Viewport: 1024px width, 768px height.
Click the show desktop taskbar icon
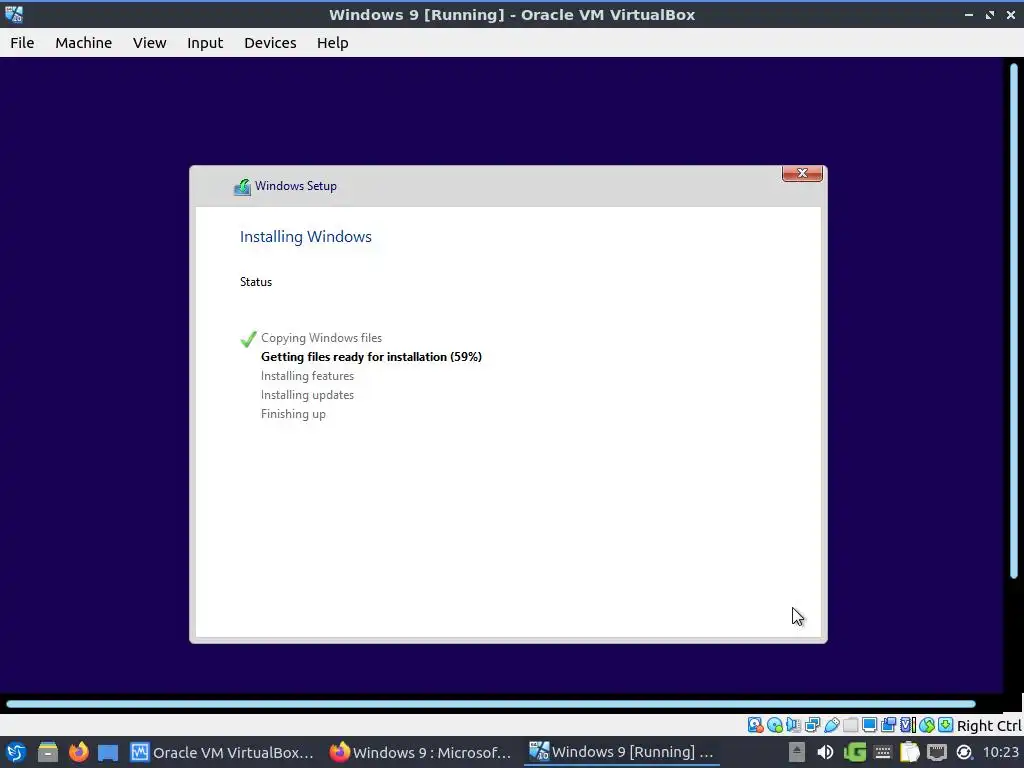pyautogui.click(x=108, y=752)
